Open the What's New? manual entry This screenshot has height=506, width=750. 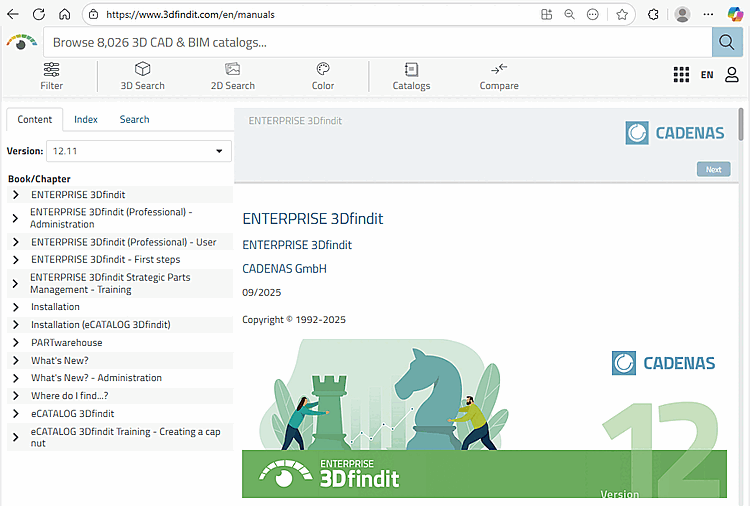tap(60, 361)
